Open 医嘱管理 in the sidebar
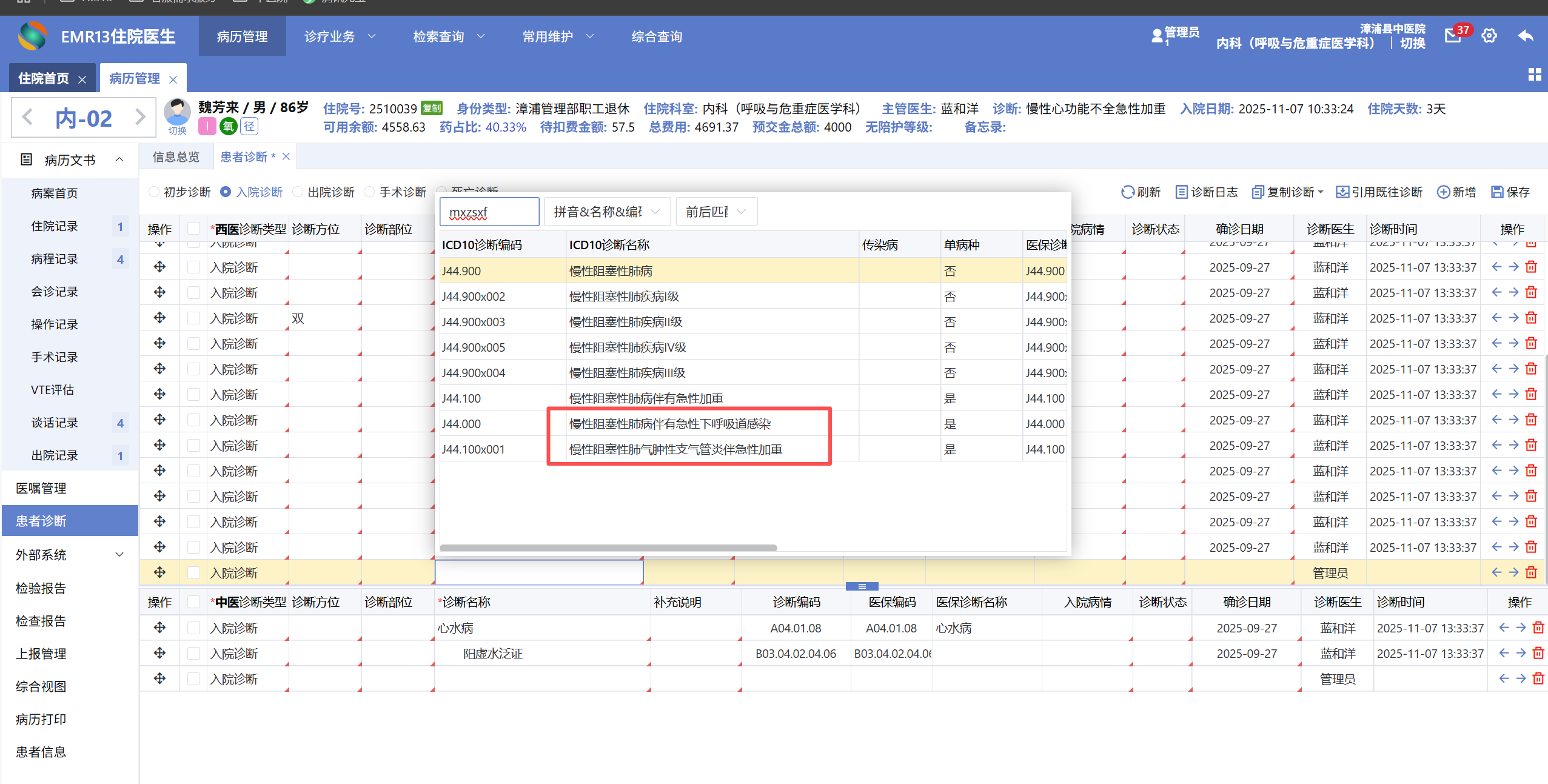The height and width of the screenshot is (784, 1548). (x=41, y=488)
